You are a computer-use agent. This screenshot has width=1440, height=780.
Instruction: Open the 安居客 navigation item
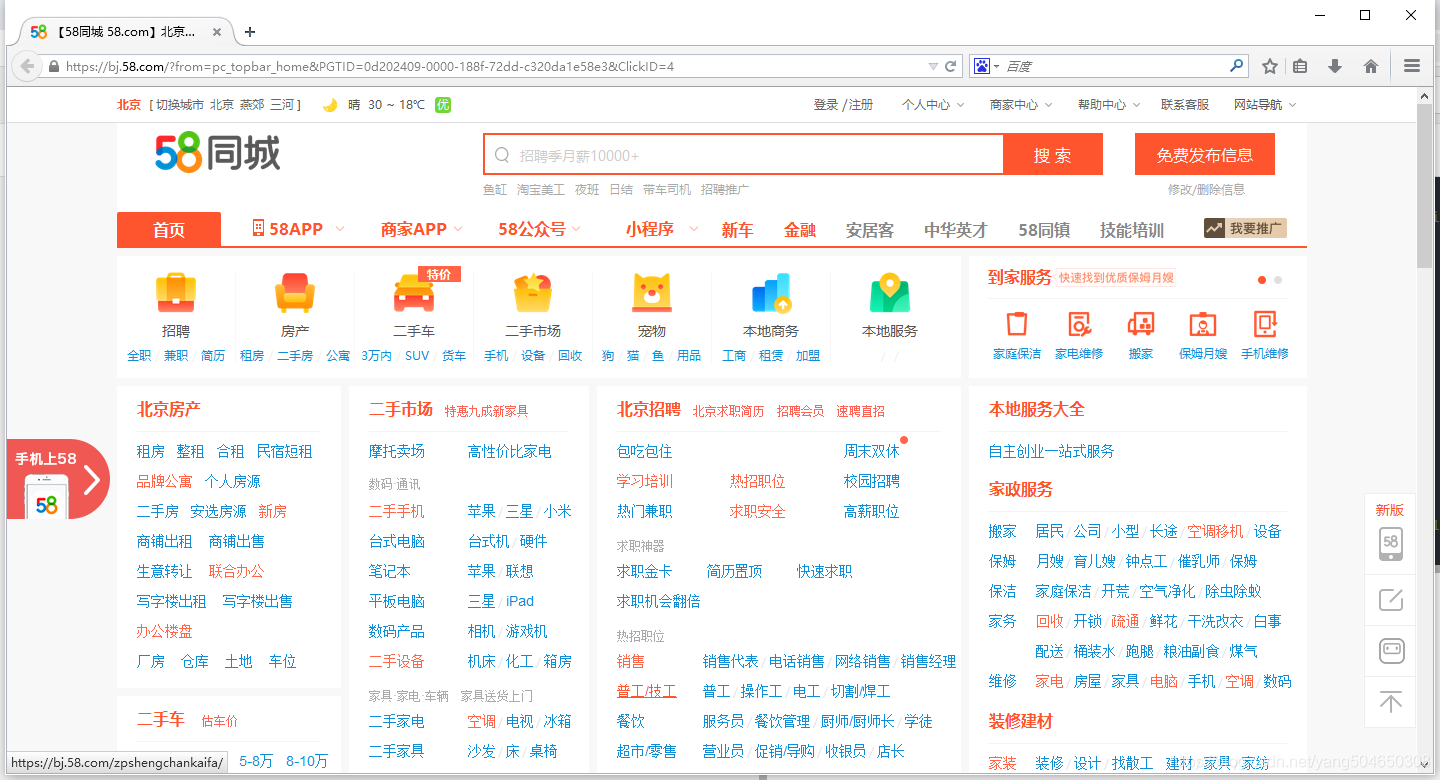(870, 230)
